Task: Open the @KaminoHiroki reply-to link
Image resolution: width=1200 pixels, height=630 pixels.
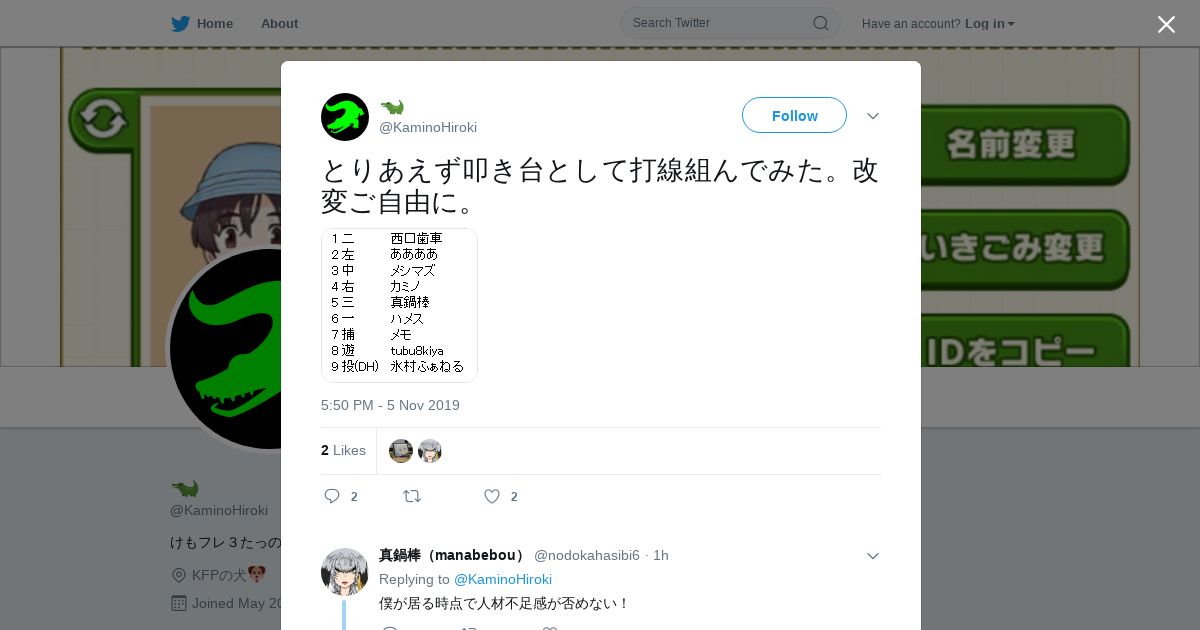Action: pyautogui.click(x=503, y=579)
